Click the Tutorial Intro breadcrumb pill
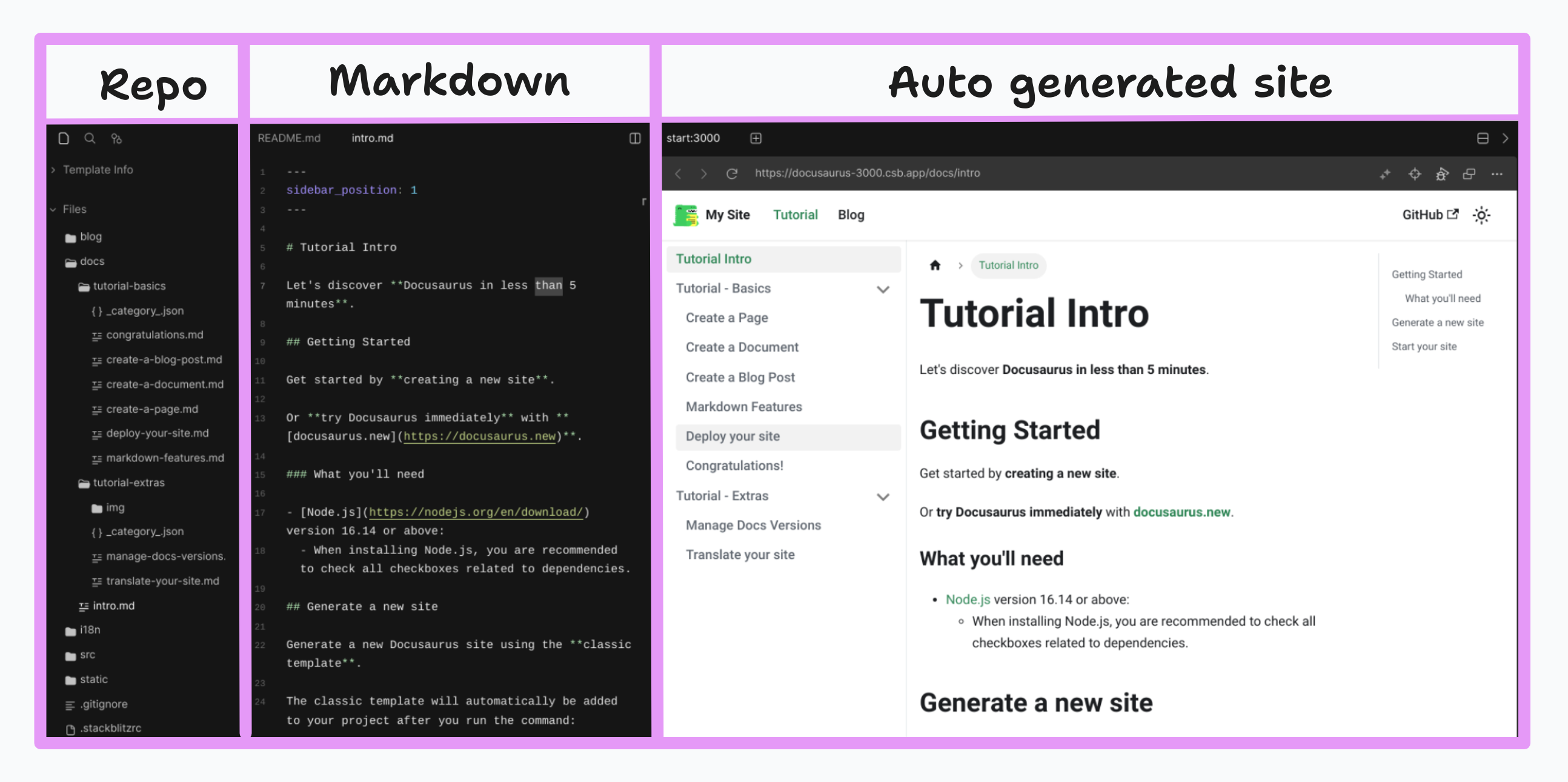The image size is (1568, 782). [1008, 266]
